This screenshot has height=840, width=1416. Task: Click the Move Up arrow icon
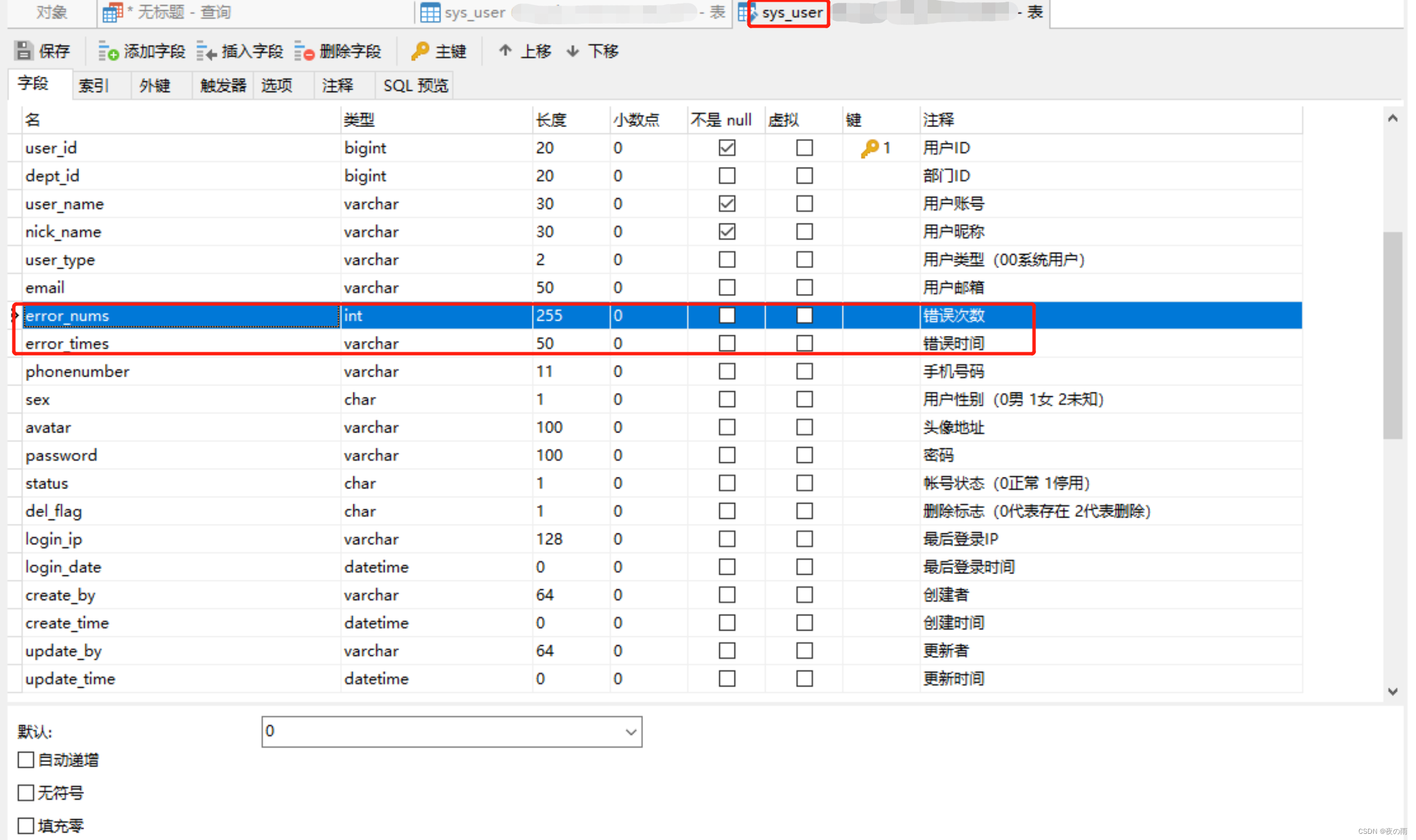(x=505, y=51)
